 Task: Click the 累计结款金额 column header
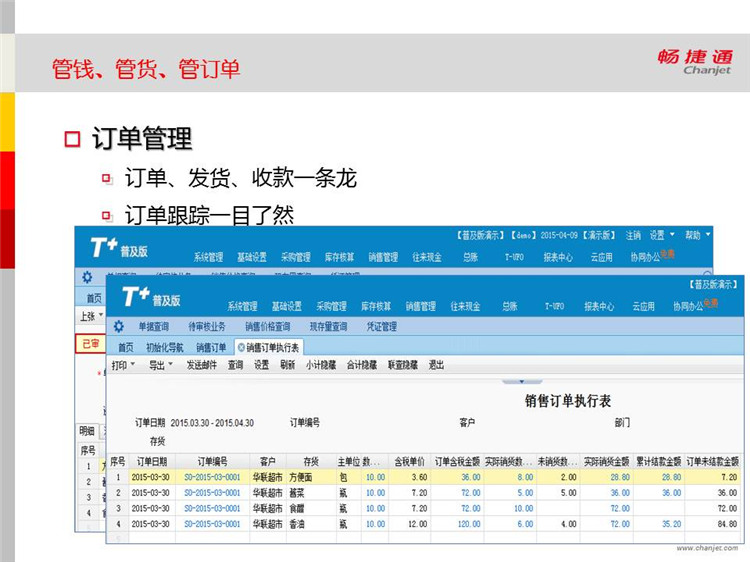coord(658,462)
